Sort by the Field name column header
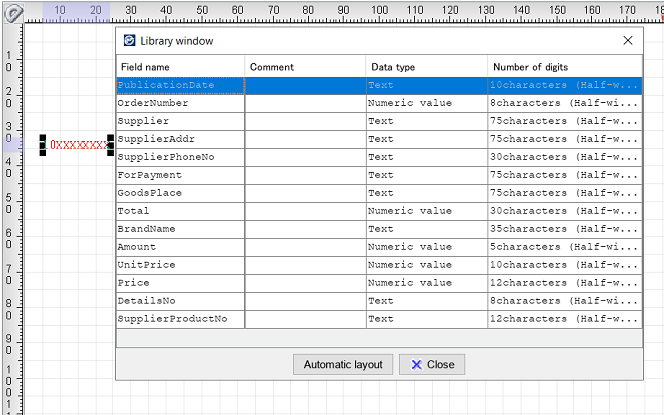 [x=180, y=67]
